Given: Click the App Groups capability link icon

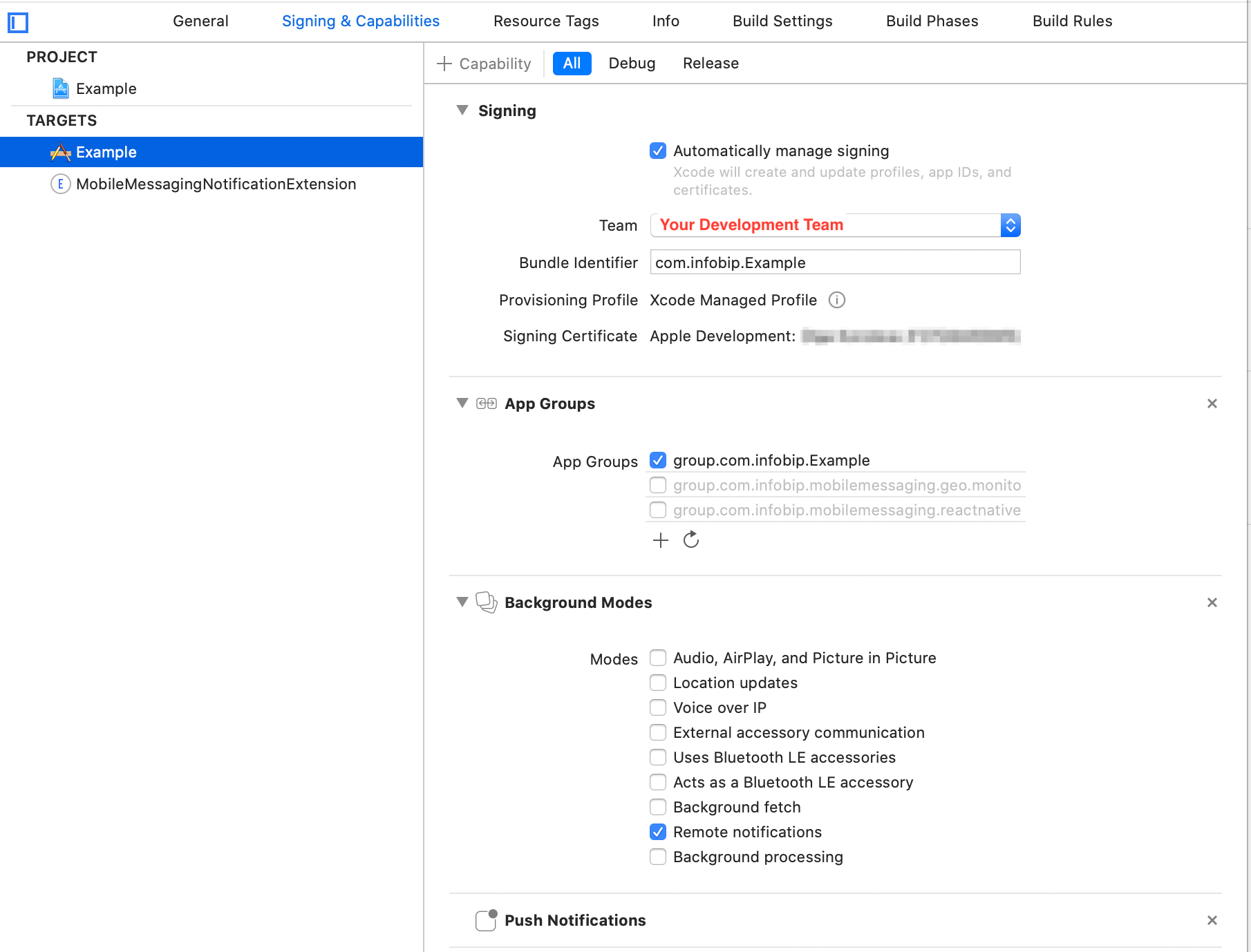Looking at the screenshot, I should coord(487,403).
